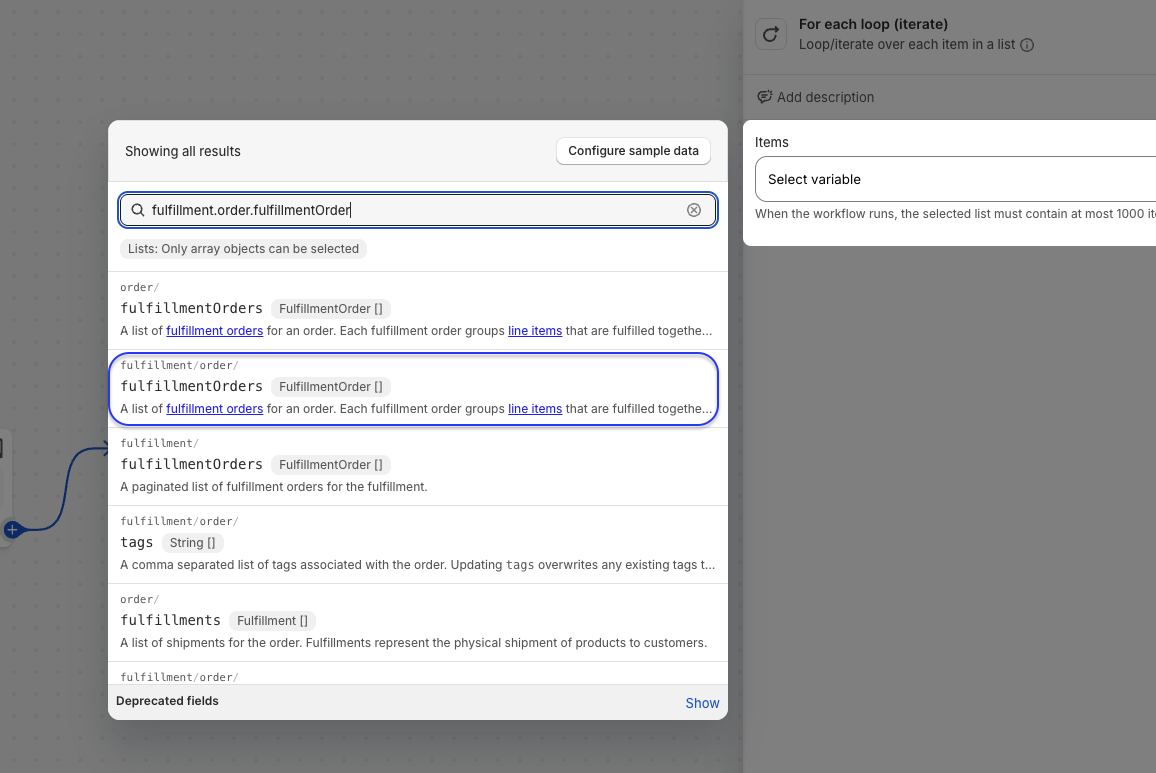Open the fulfillment orders link in the first result
Image resolution: width=1156 pixels, height=773 pixels.
click(214, 331)
